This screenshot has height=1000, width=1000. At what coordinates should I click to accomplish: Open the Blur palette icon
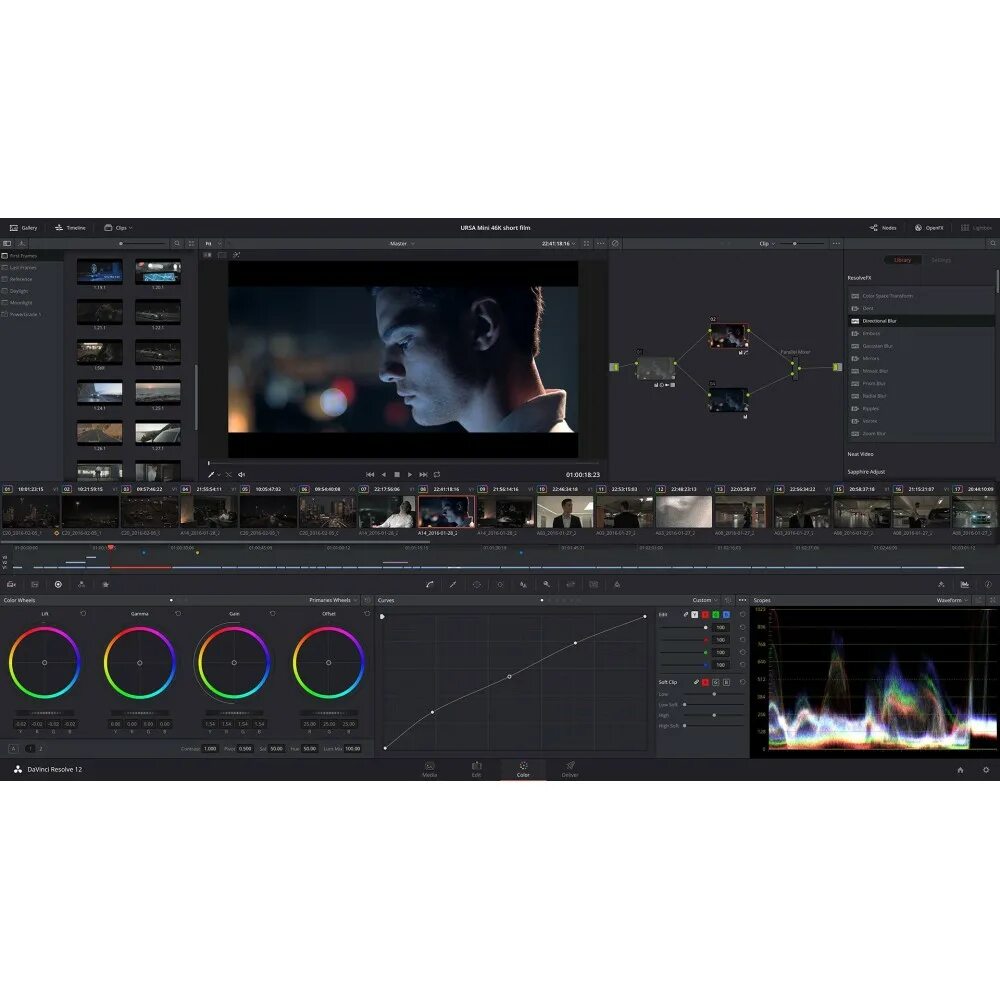click(x=523, y=584)
